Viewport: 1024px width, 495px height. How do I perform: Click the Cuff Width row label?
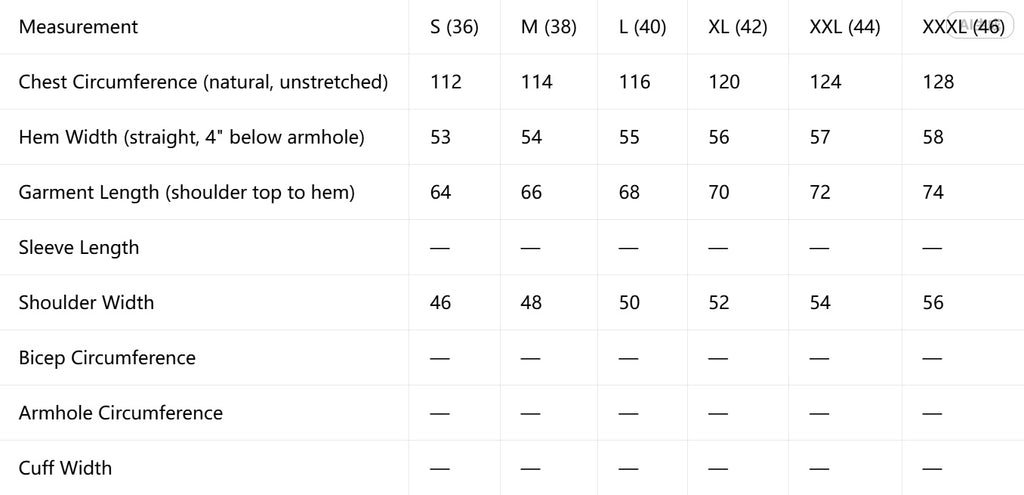pyautogui.click(x=65, y=468)
